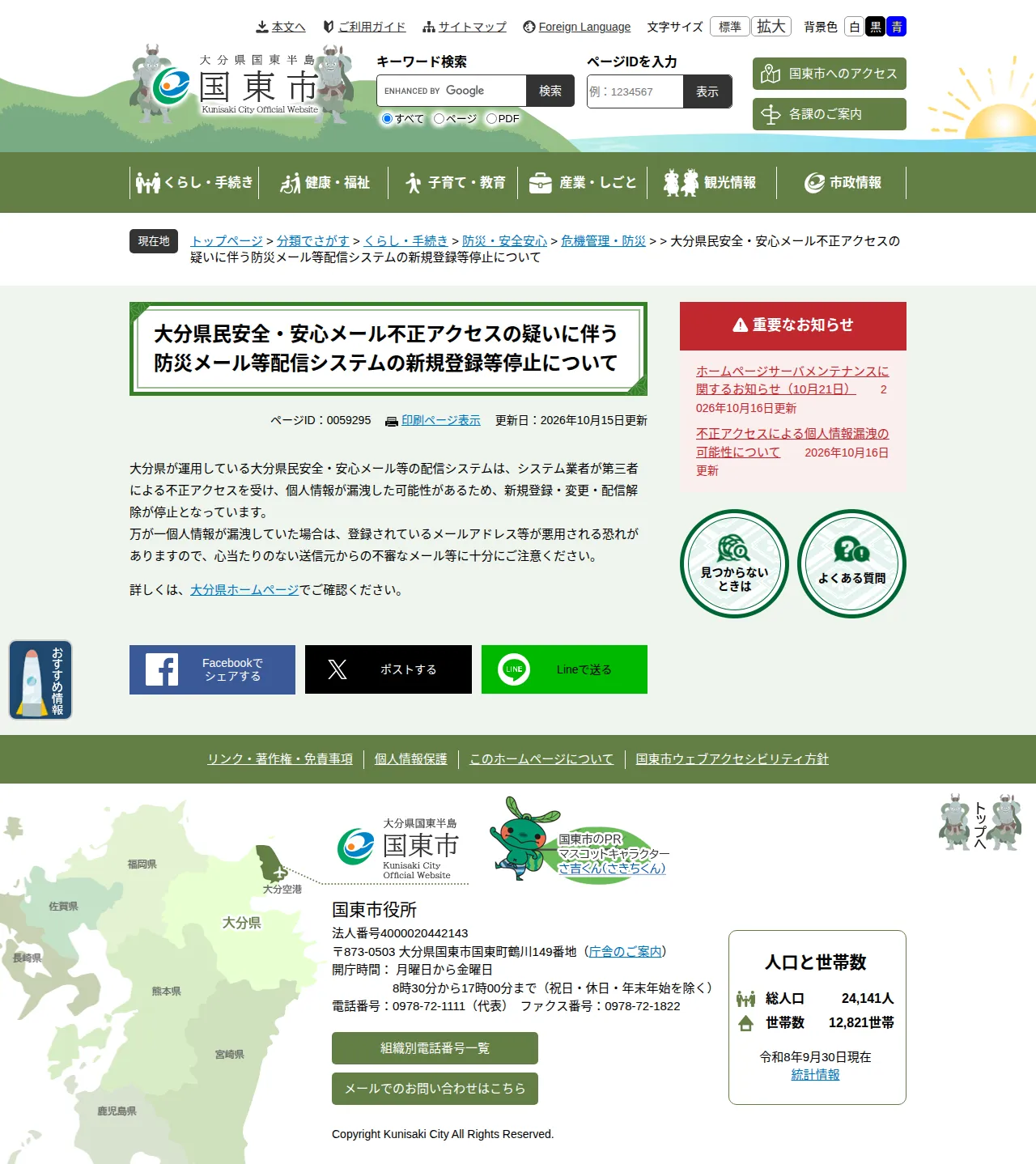Open the 見つからないときは circle icon

tap(734, 563)
